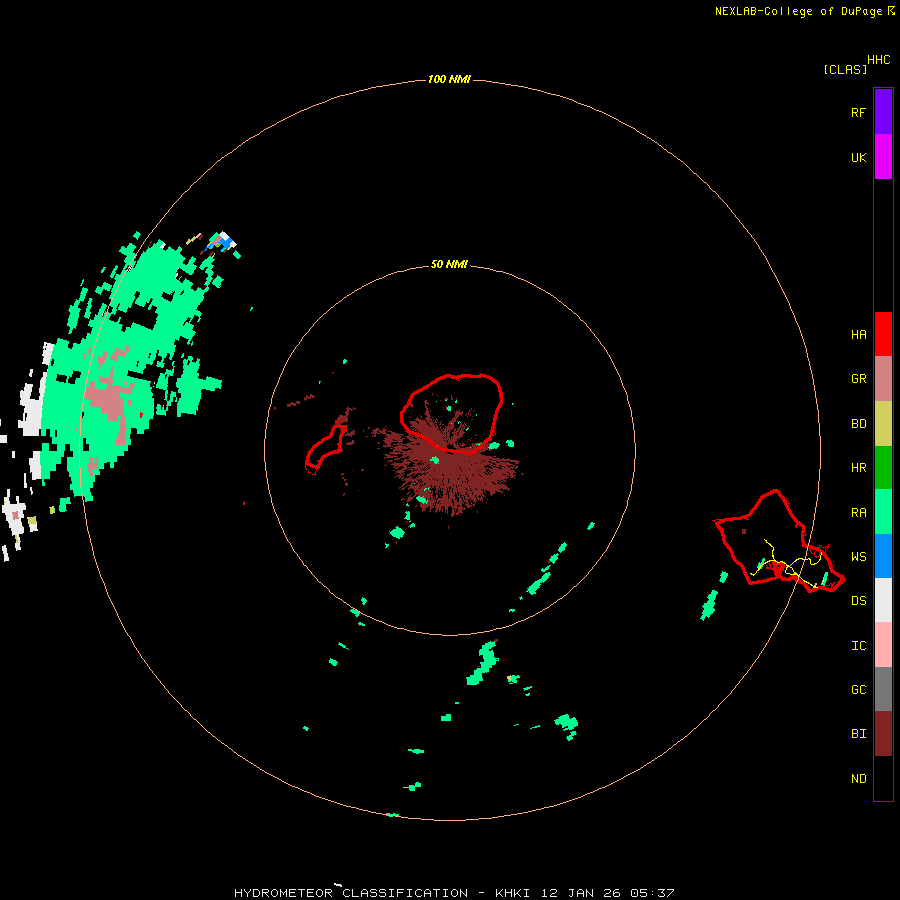Click the GC legend label
The width and height of the screenshot is (900, 900).
click(858, 690)
